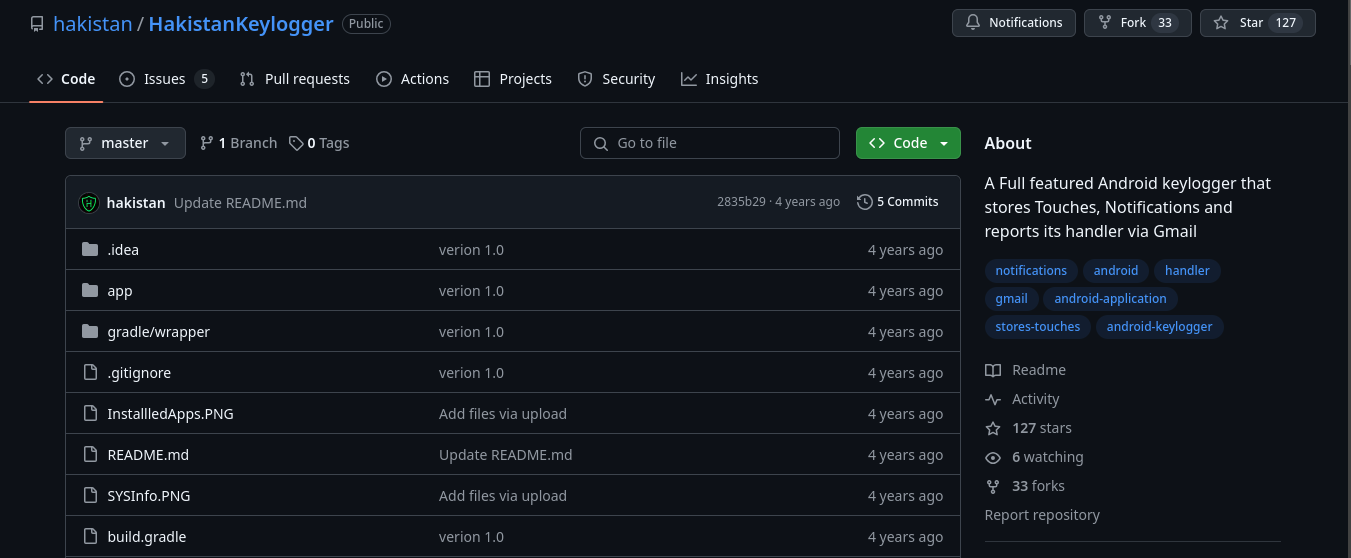Open the Insights tab
Viewport: 1351px width, 558px height.
pyautogui.click(x=719, y=79)
